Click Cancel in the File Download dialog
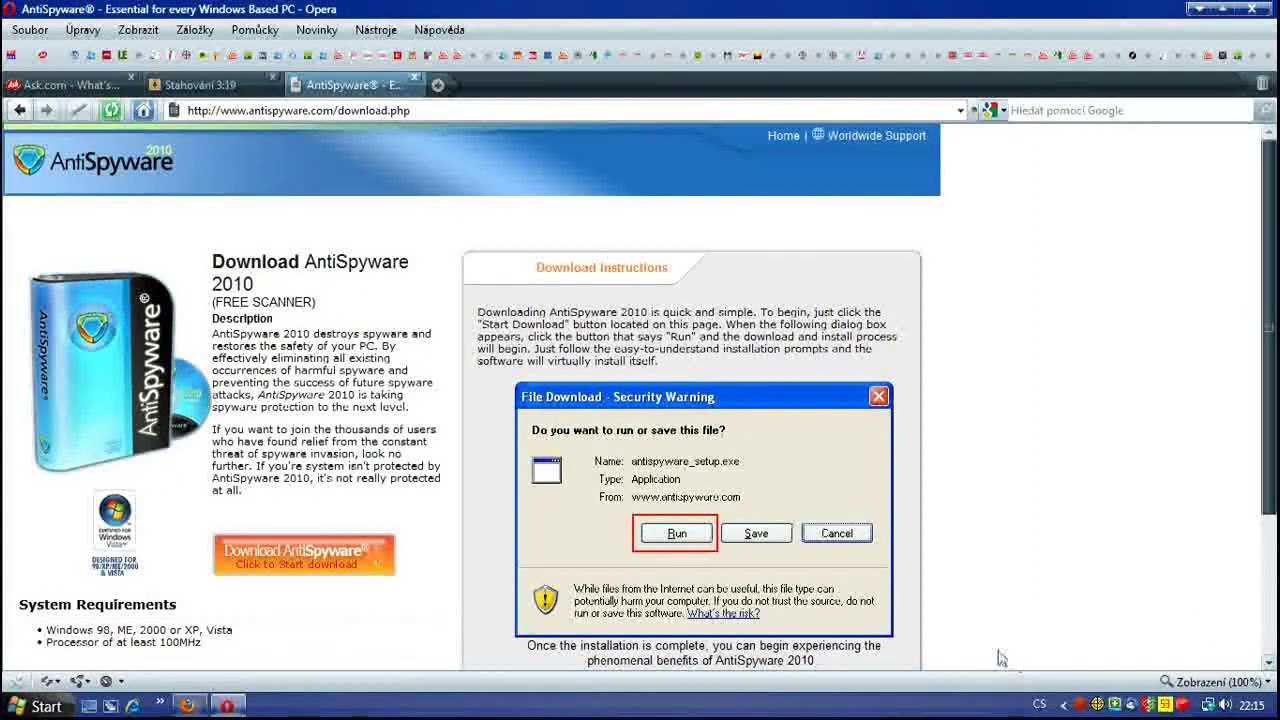 point(837,534)
